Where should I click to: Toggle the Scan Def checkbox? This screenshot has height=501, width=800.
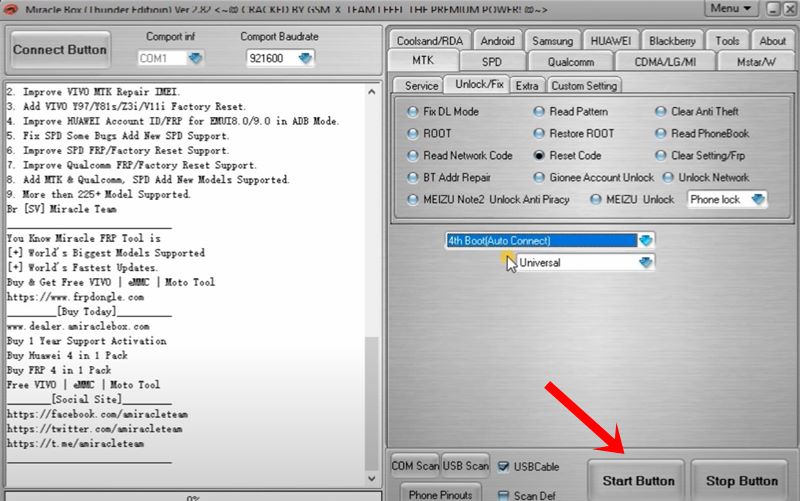click(x=503, y=495)
